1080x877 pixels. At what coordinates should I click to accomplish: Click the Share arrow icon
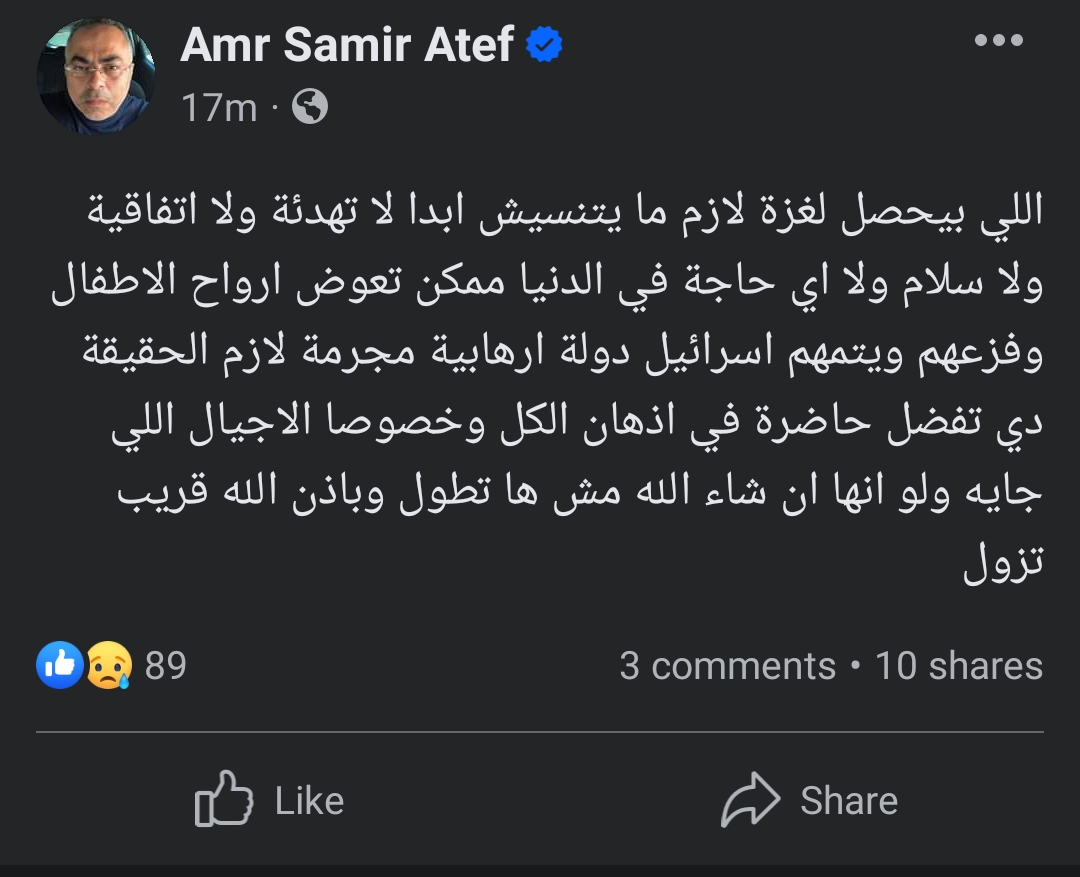(750, 799)
